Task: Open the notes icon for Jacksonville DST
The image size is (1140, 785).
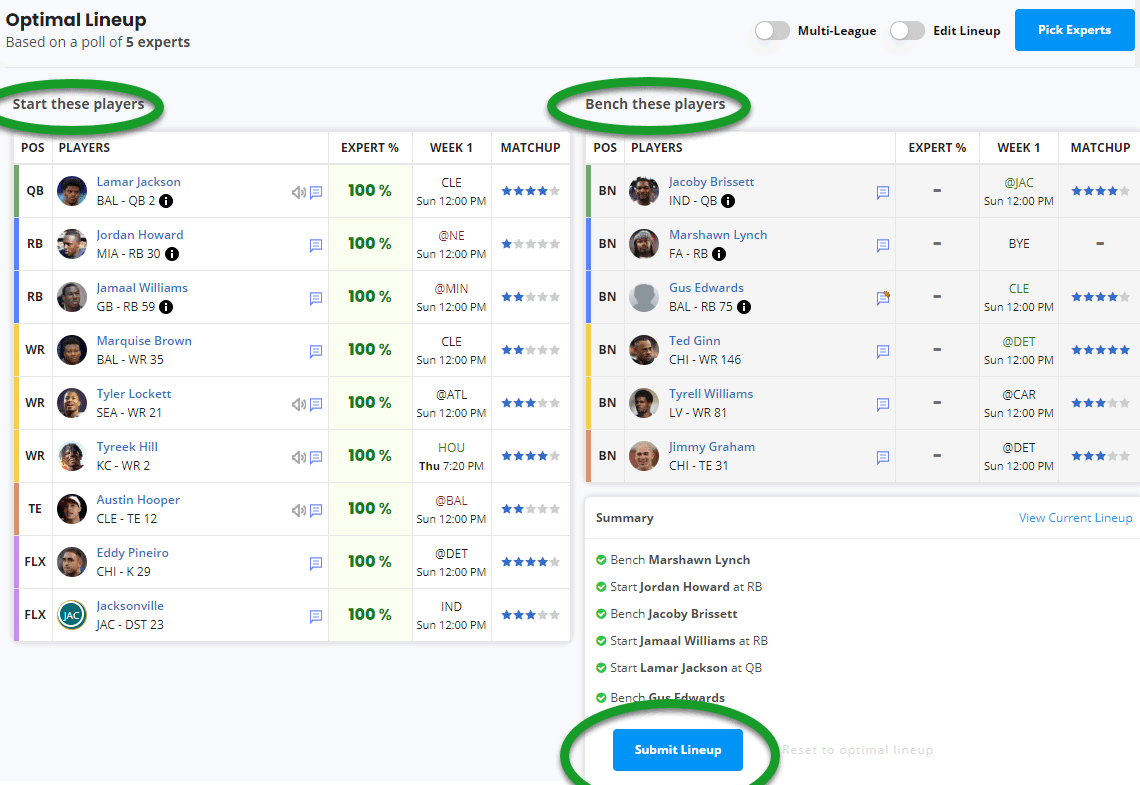Action: pos(316,617)
